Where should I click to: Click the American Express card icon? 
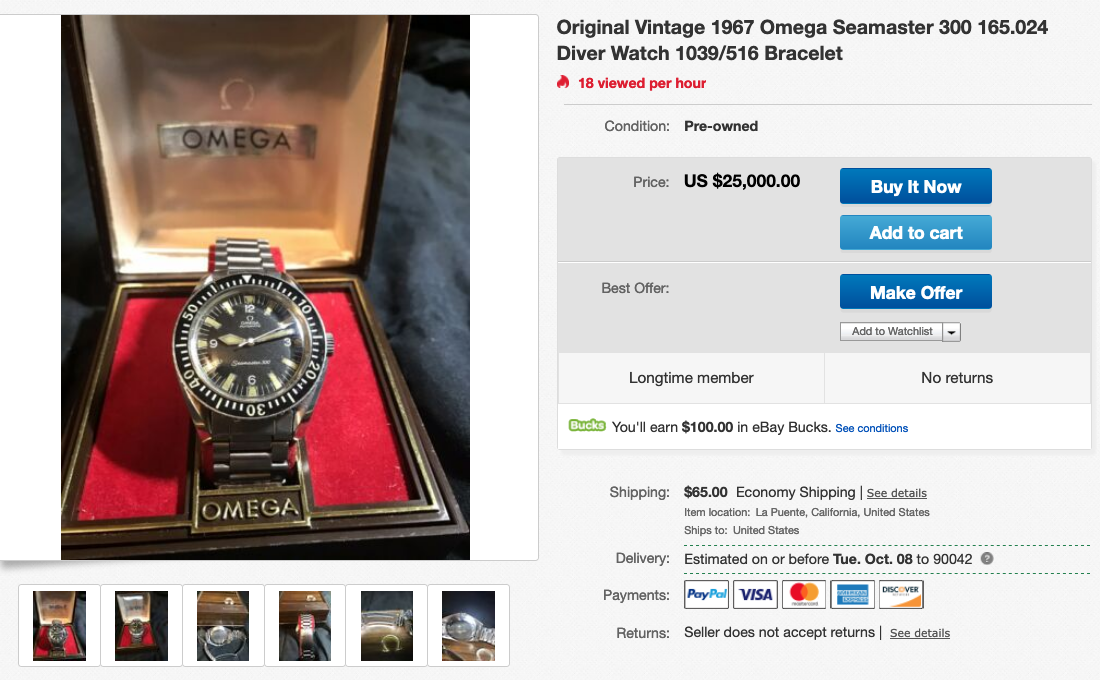852,595
